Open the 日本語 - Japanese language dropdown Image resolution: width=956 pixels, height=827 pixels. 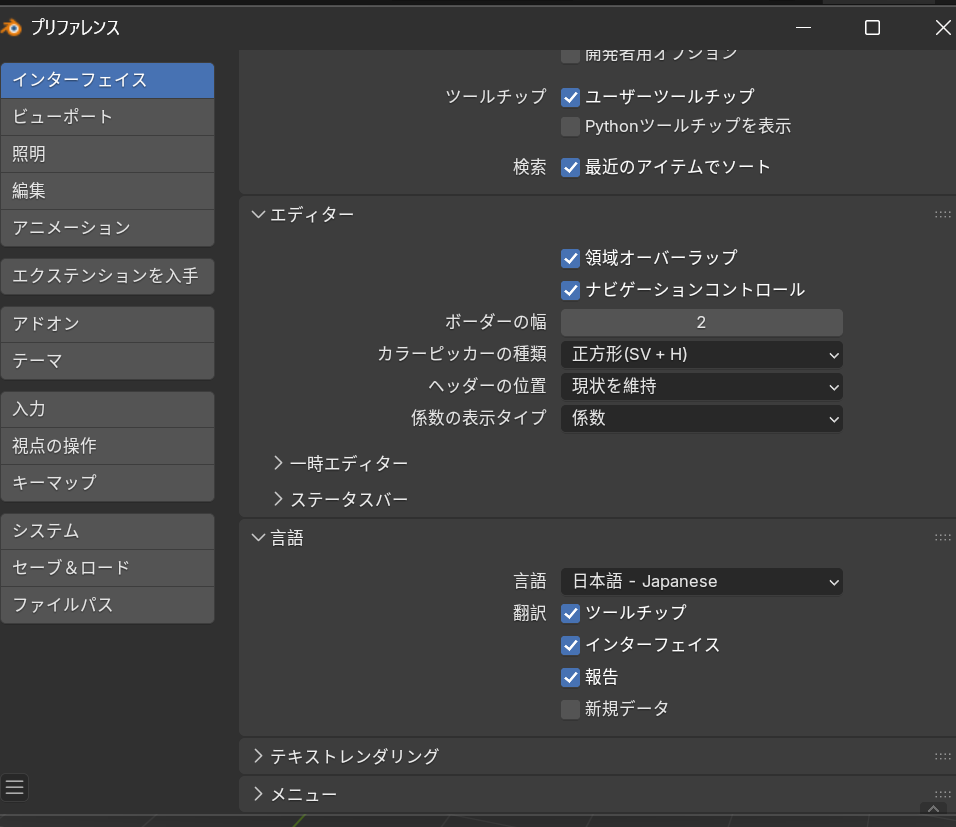click(x=701, y=581)
